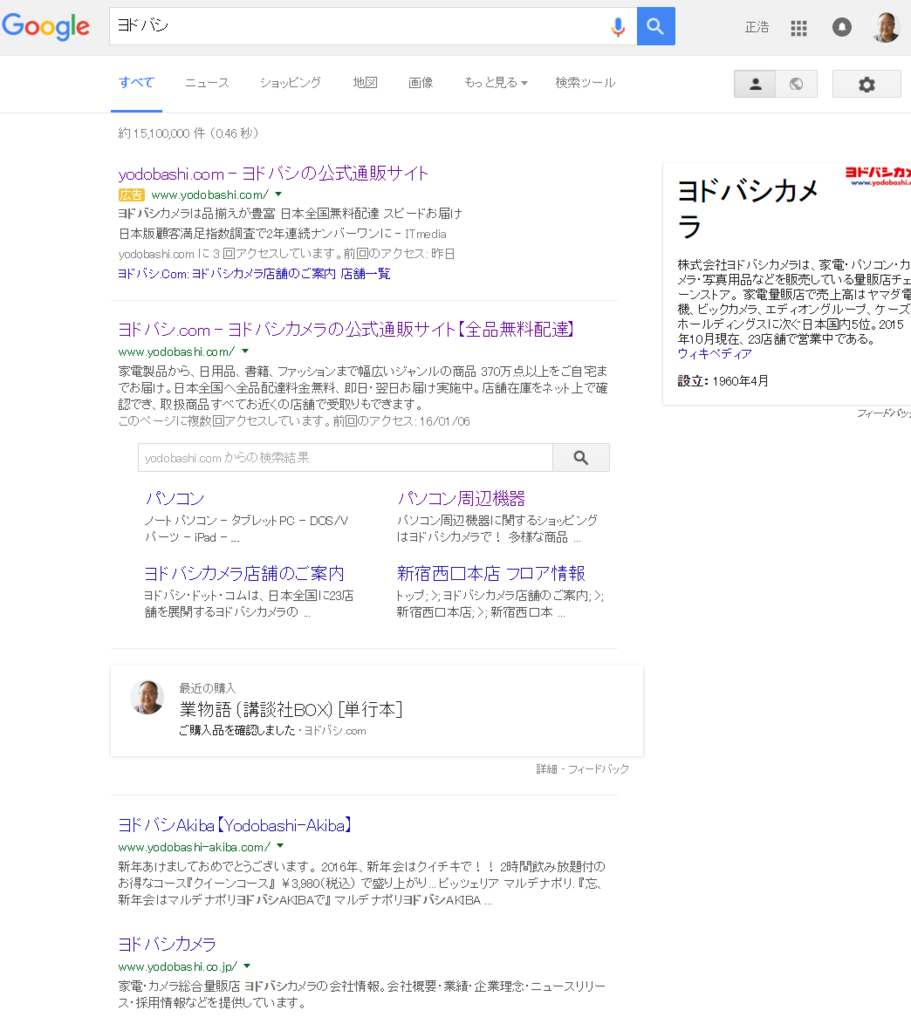Open ヨドバシ.com 公式通販サイト【全品無料配達】 result
Image resolution: width=911 pixels, height=1024 pixels.
tap(345, 330)
